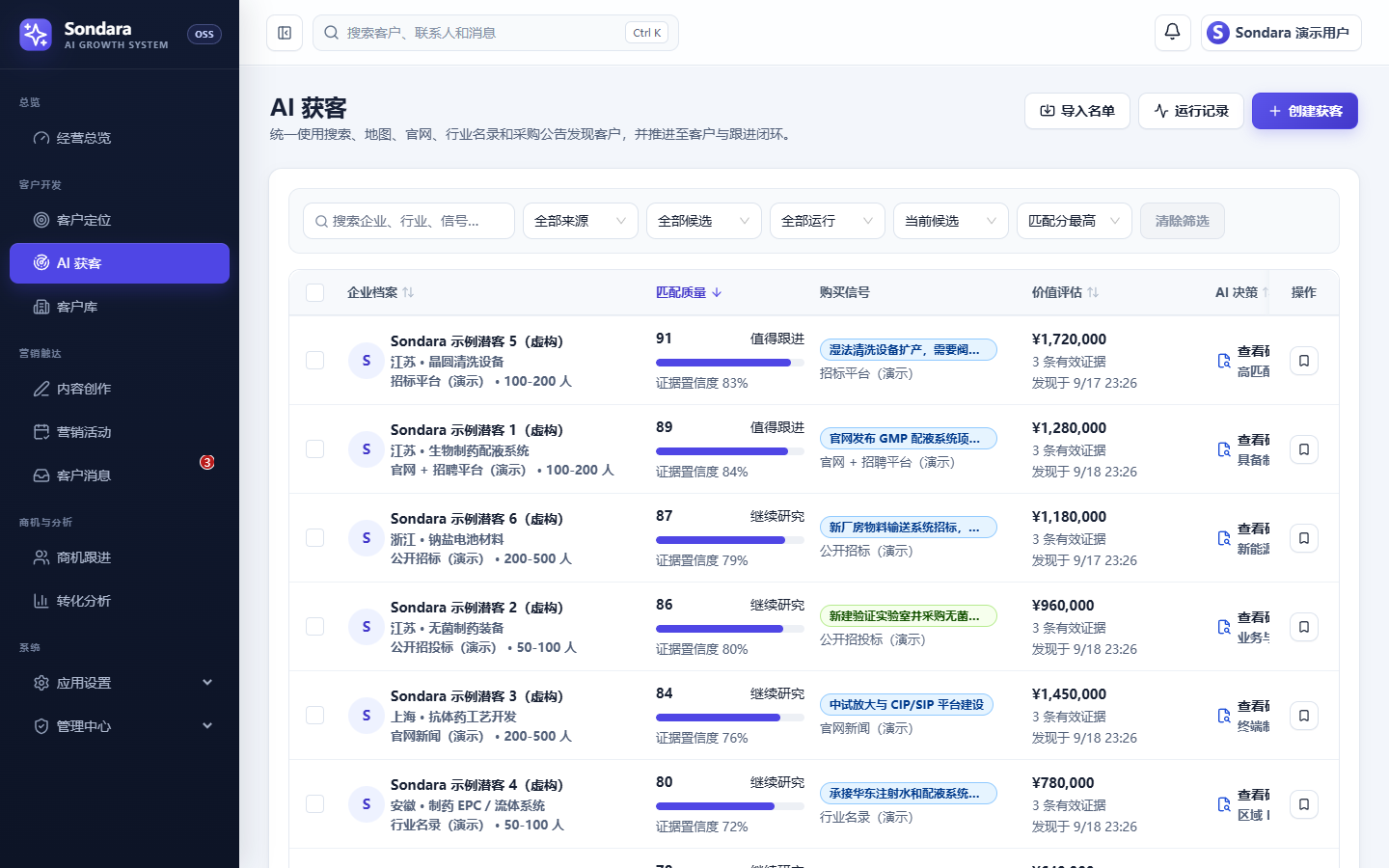Click signal tag 新建验证实验室并采购无菌
Viewport: 1389px width, 868px height.
(x=909, y=616)
